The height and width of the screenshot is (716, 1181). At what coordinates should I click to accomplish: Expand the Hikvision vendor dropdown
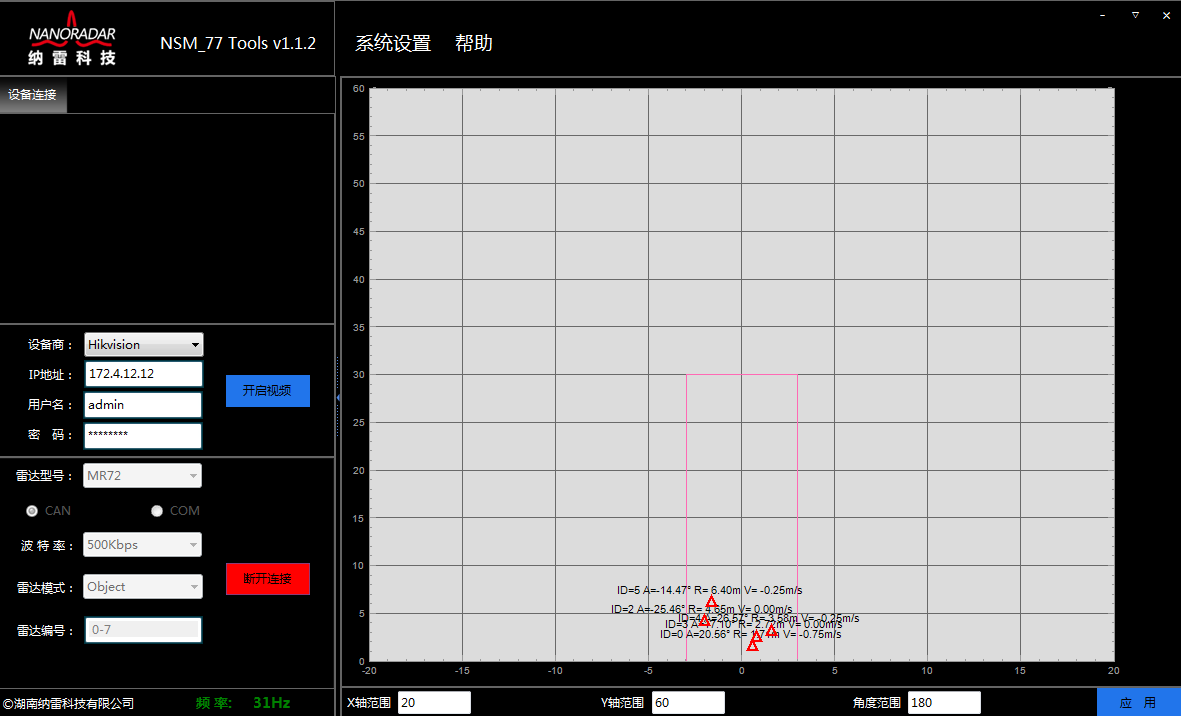144,345
